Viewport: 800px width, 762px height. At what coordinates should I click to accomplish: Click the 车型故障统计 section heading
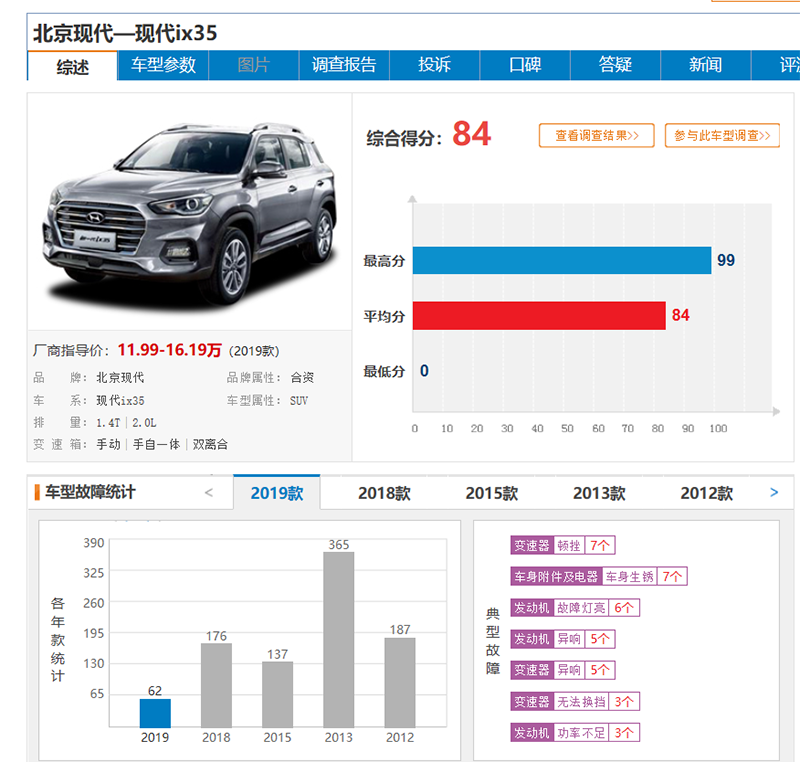[90, 492]
